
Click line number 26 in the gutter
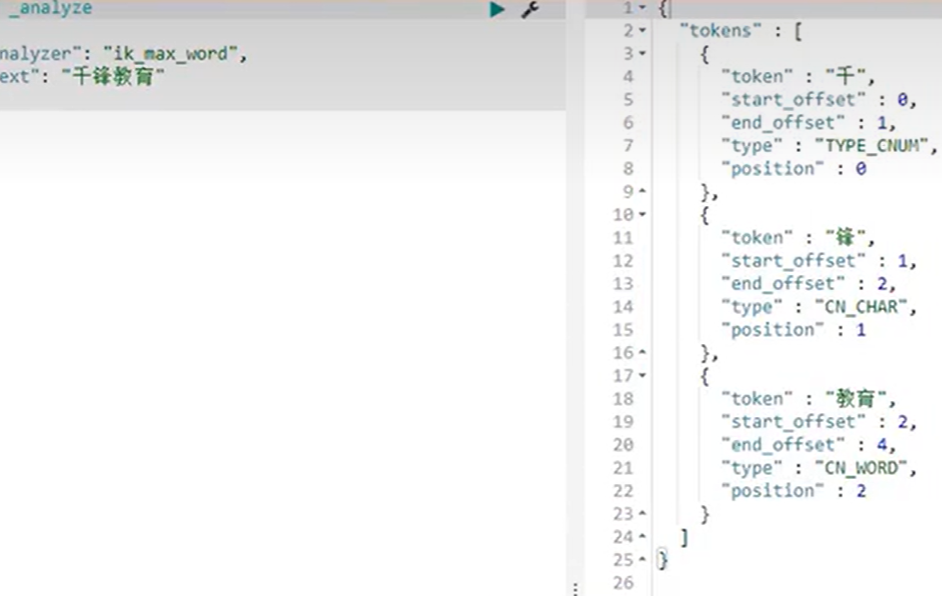[624, 583]
